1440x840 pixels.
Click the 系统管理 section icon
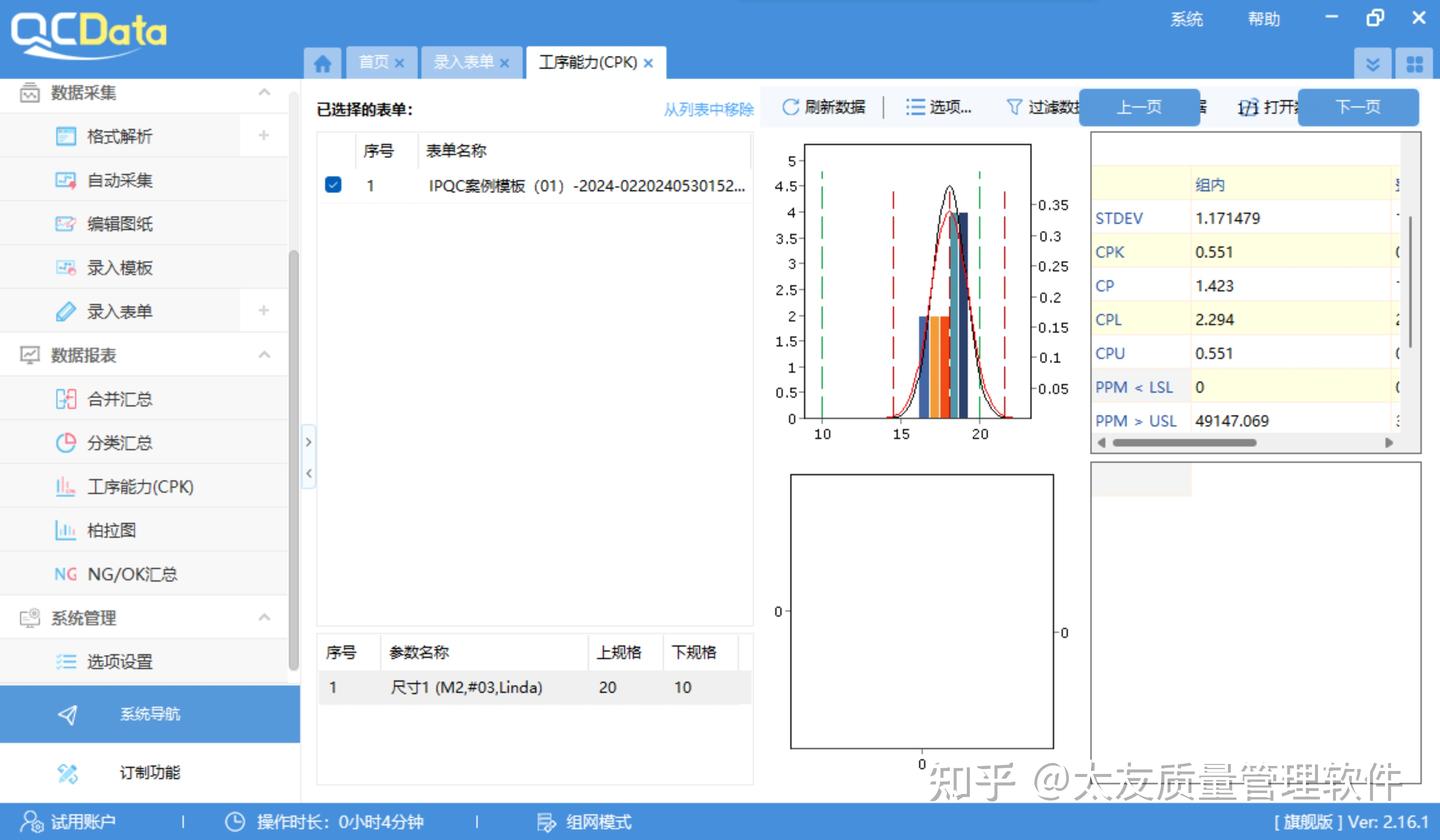[30, 618]
